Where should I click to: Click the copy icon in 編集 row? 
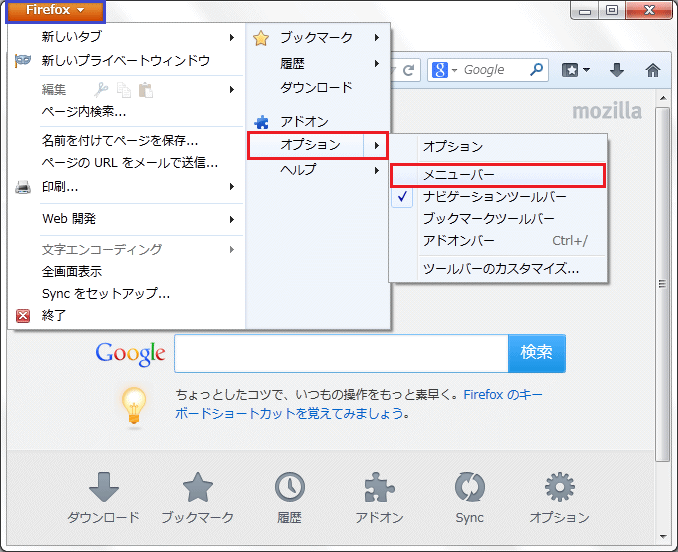[x=124, y=90]
